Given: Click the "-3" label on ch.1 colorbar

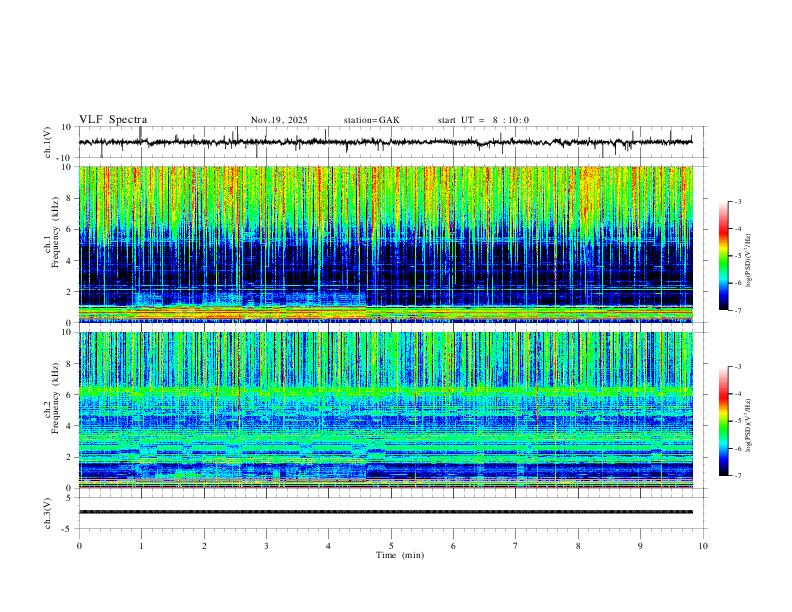Looking at the screenshot, I should (737, 201).
